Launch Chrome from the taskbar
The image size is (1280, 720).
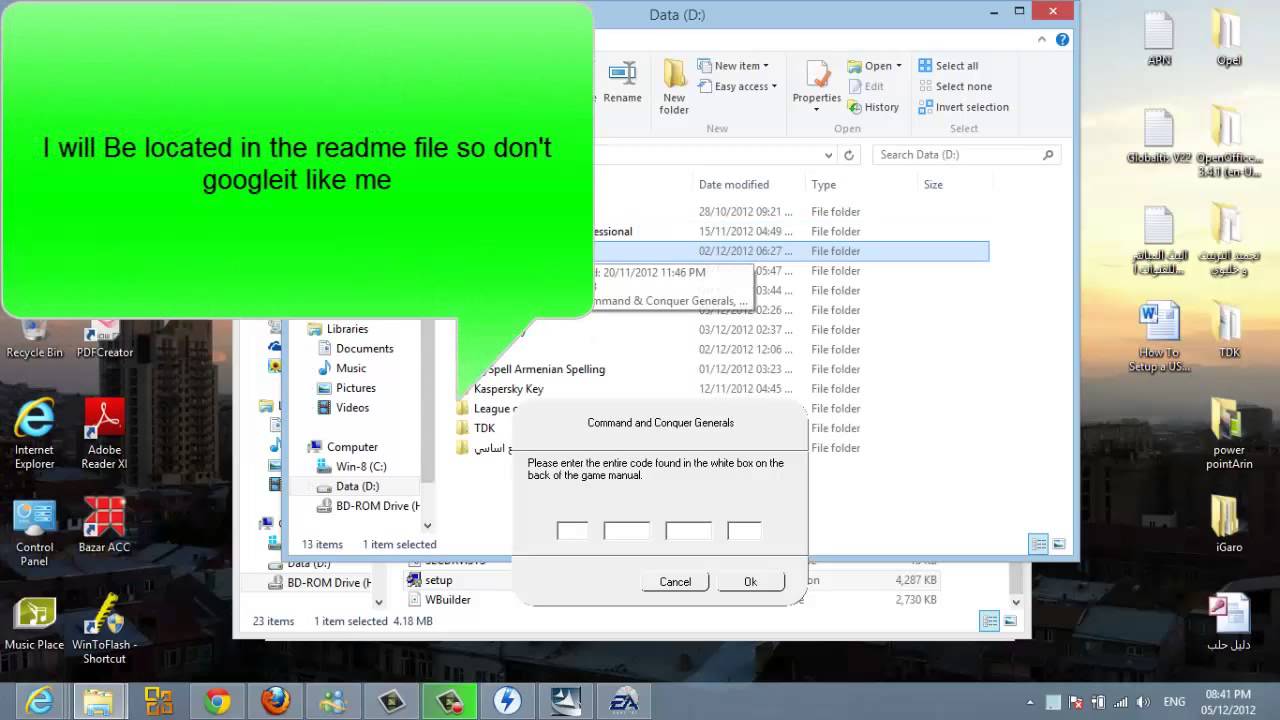pos(217,701)
